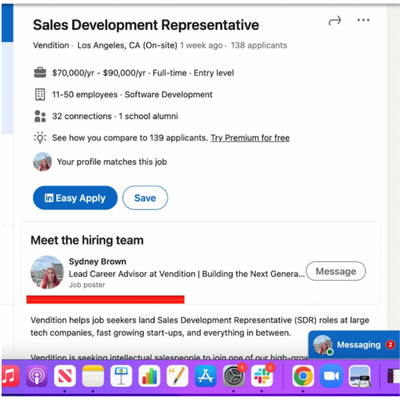Apply to the job with Easy Apply
The image size is (400, 400).
pos(75,198)
